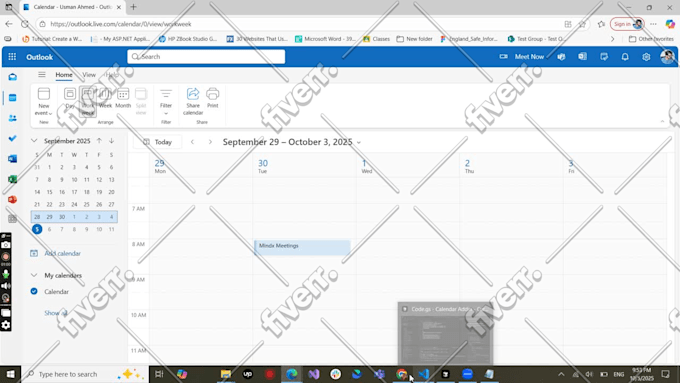The height and width of the screenshot is (383, 680).
Task: Select date 24 in mini calendar
Action: pyautogui.click(x=74, y=204)
